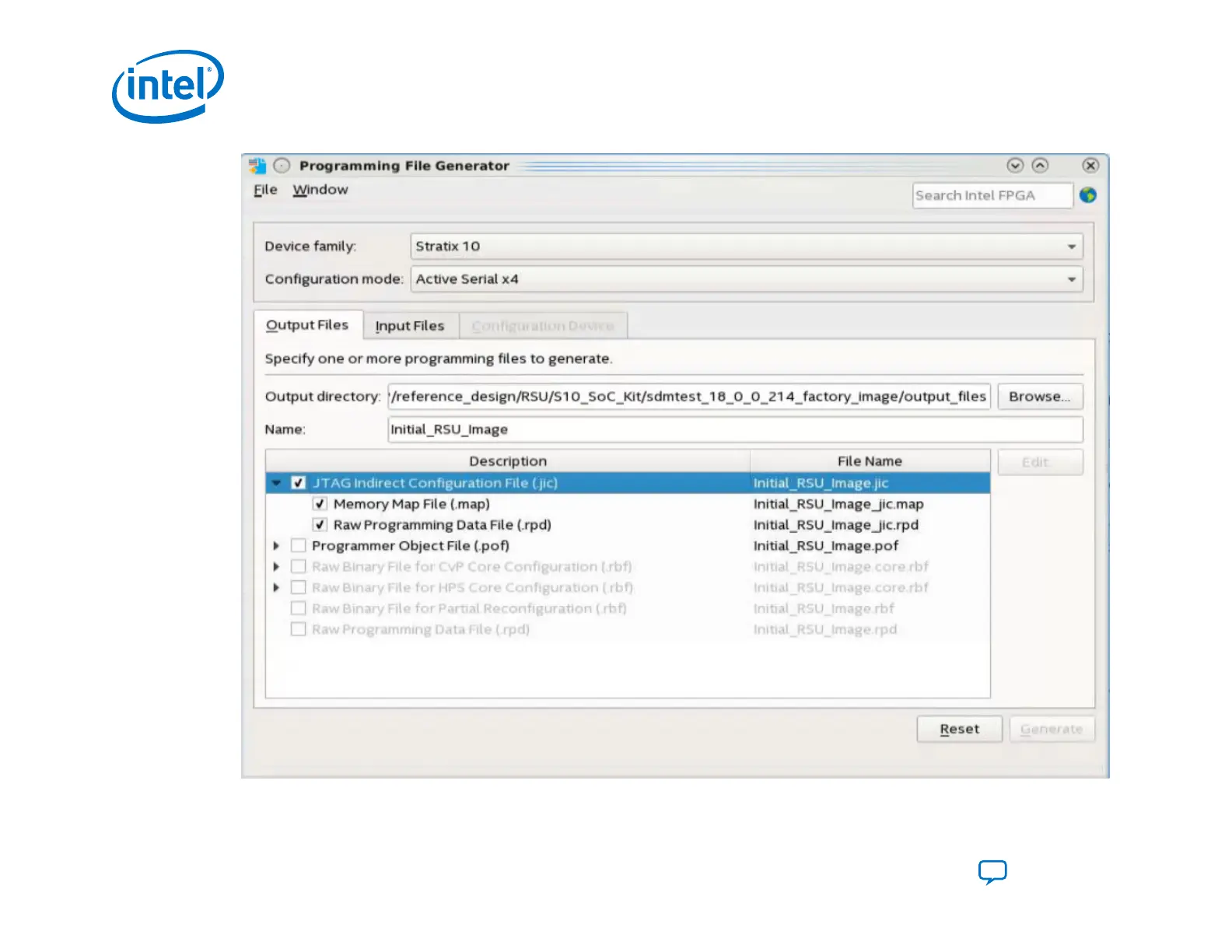
Task: Uncheck Raw Programming Data File under .jic
Action: tap(320, 525)
